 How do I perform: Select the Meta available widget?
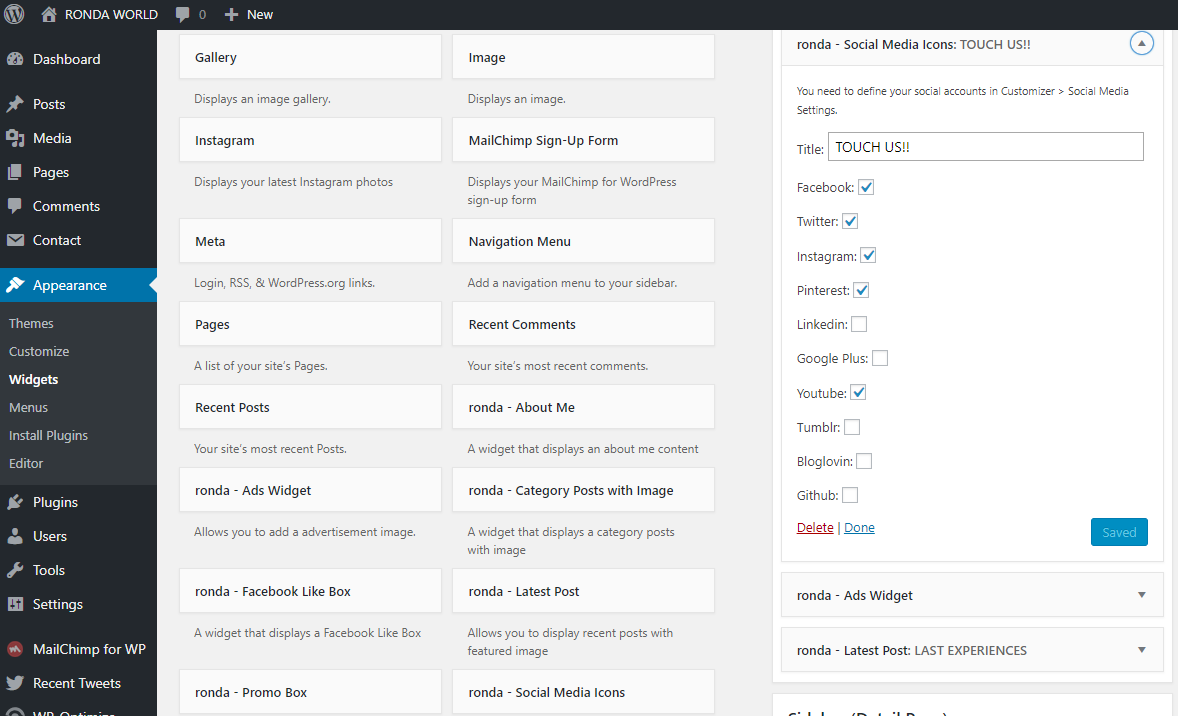click(x=310, y=241)
